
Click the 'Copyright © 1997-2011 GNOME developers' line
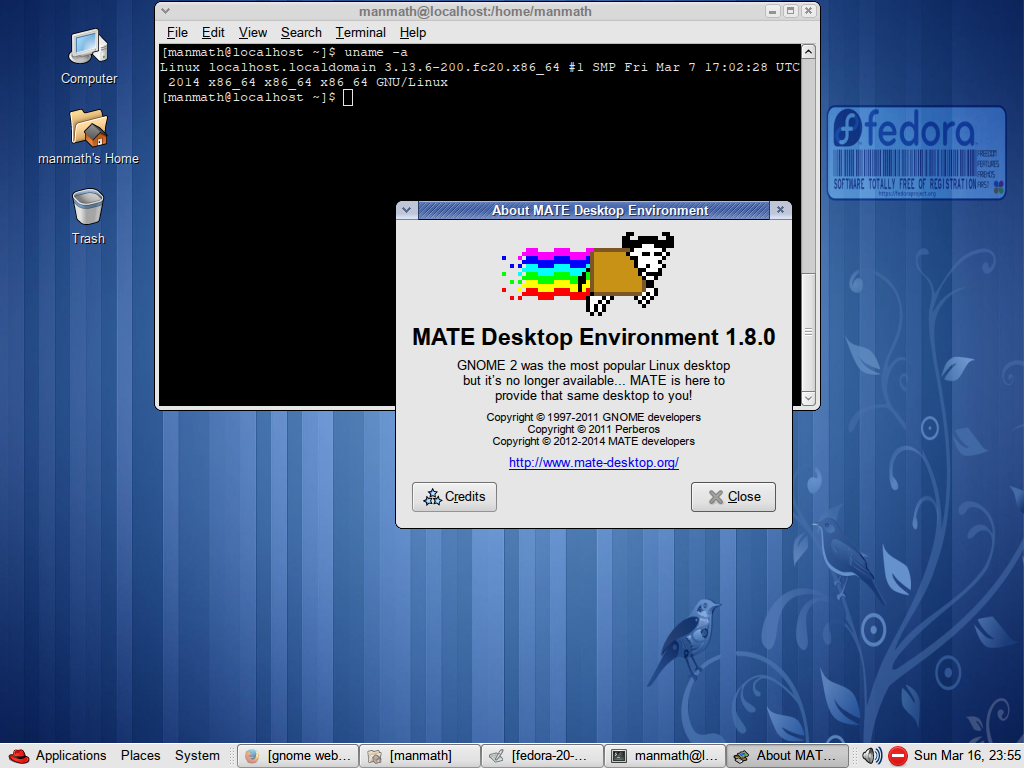tap(594, 417)
